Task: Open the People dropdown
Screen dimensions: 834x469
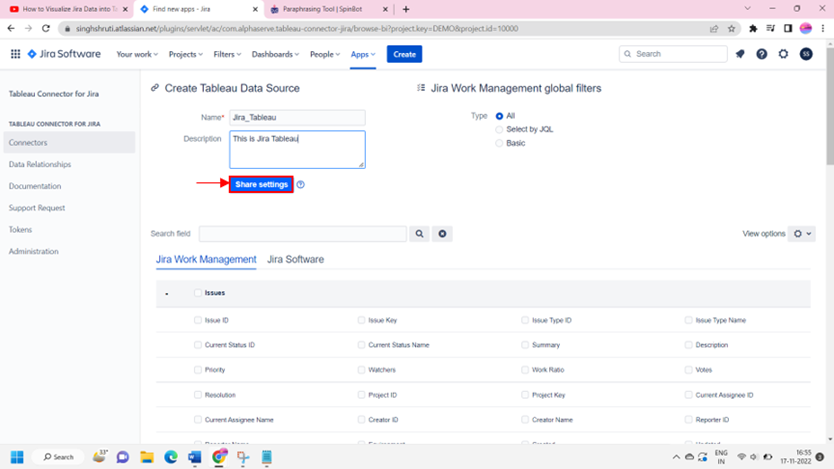Action: click(x=324, y=54)
